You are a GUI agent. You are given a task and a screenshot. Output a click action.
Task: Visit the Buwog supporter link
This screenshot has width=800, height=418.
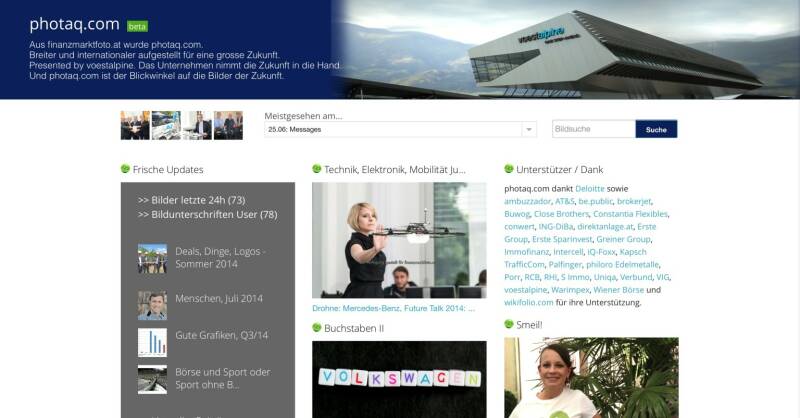[517, 214]
